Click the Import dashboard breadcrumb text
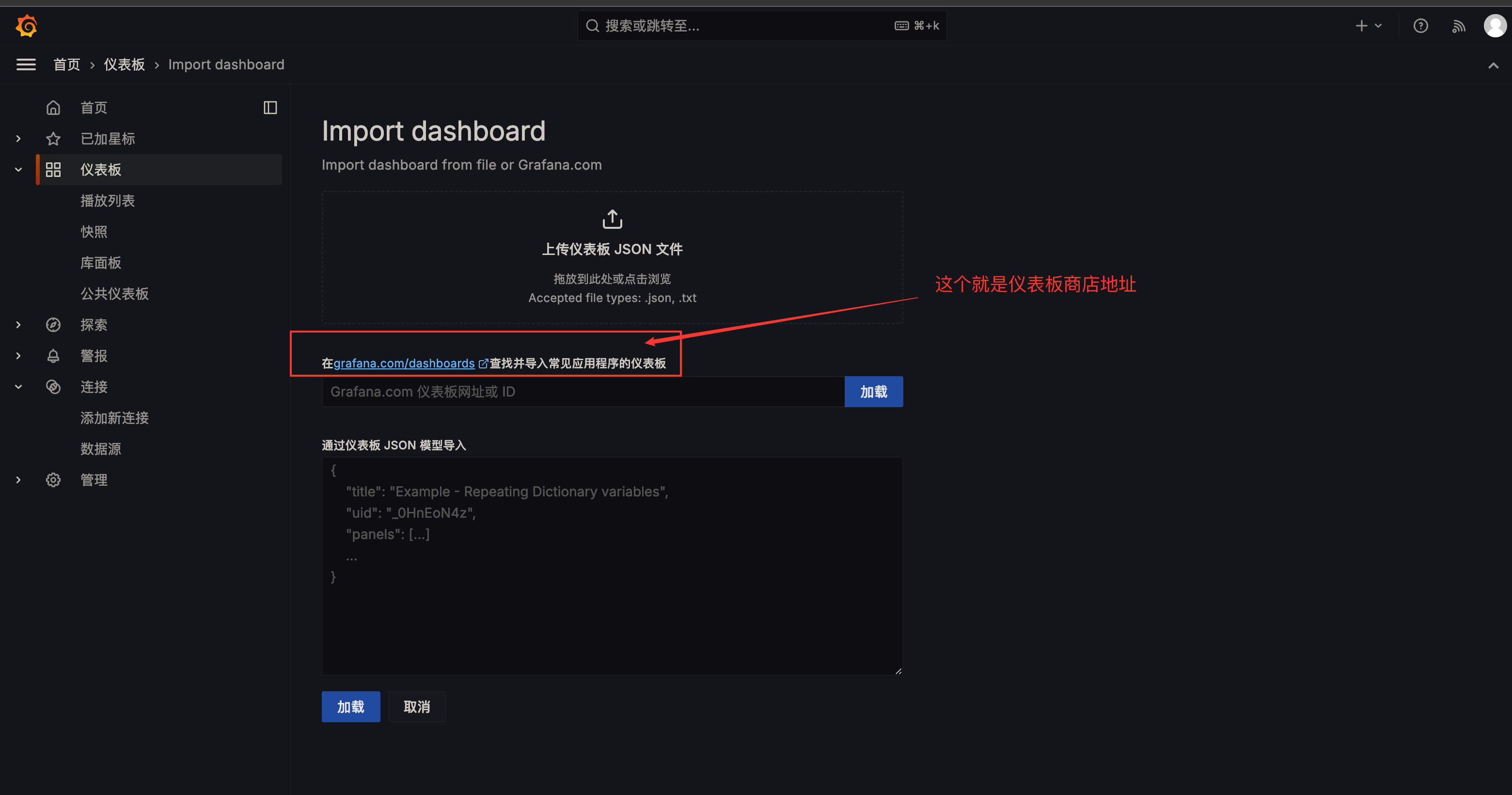1512x795 pixels. [227, 64]
